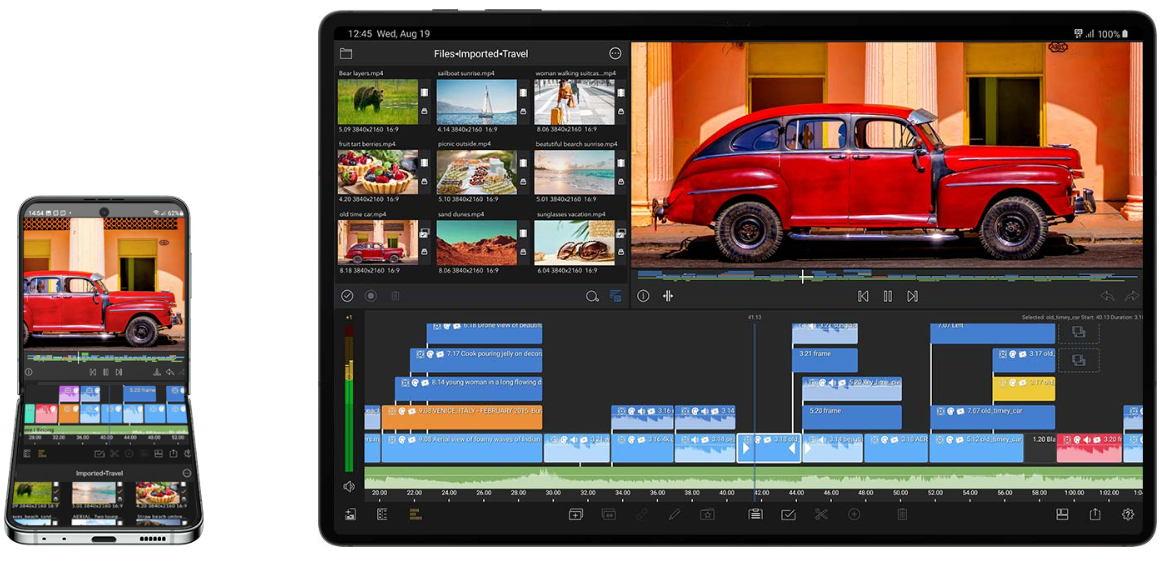The width and height of the screenshot is (1165, 567).
Task: Jump to next clip on phone
Action: coord(118,372)
